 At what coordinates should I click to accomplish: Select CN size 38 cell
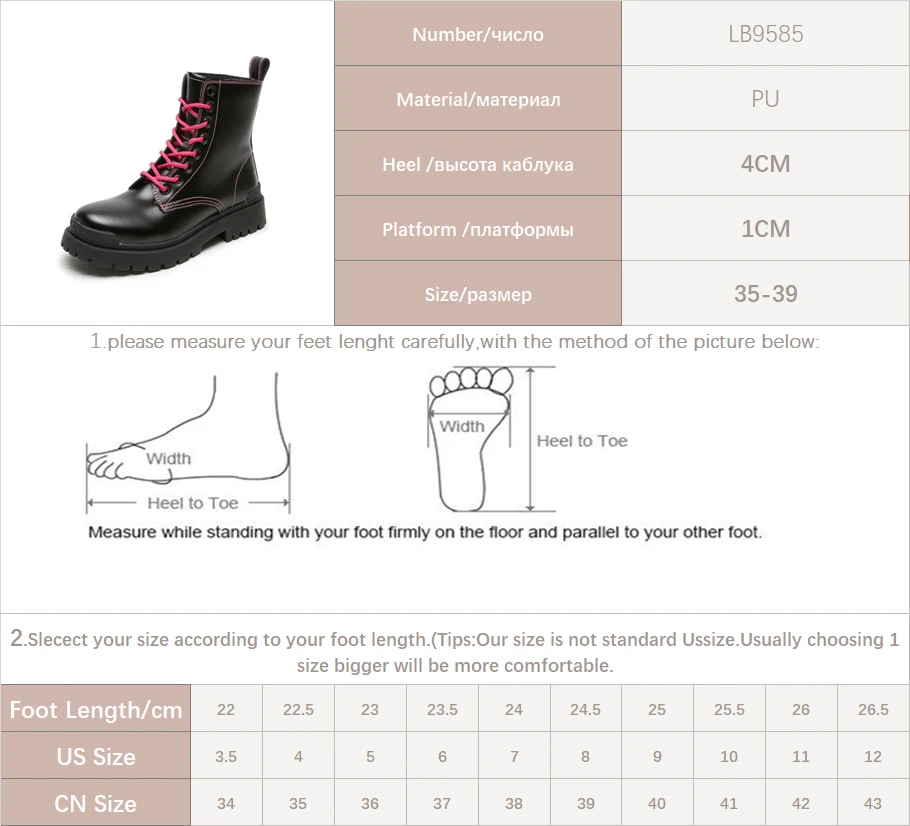point(514,803)
